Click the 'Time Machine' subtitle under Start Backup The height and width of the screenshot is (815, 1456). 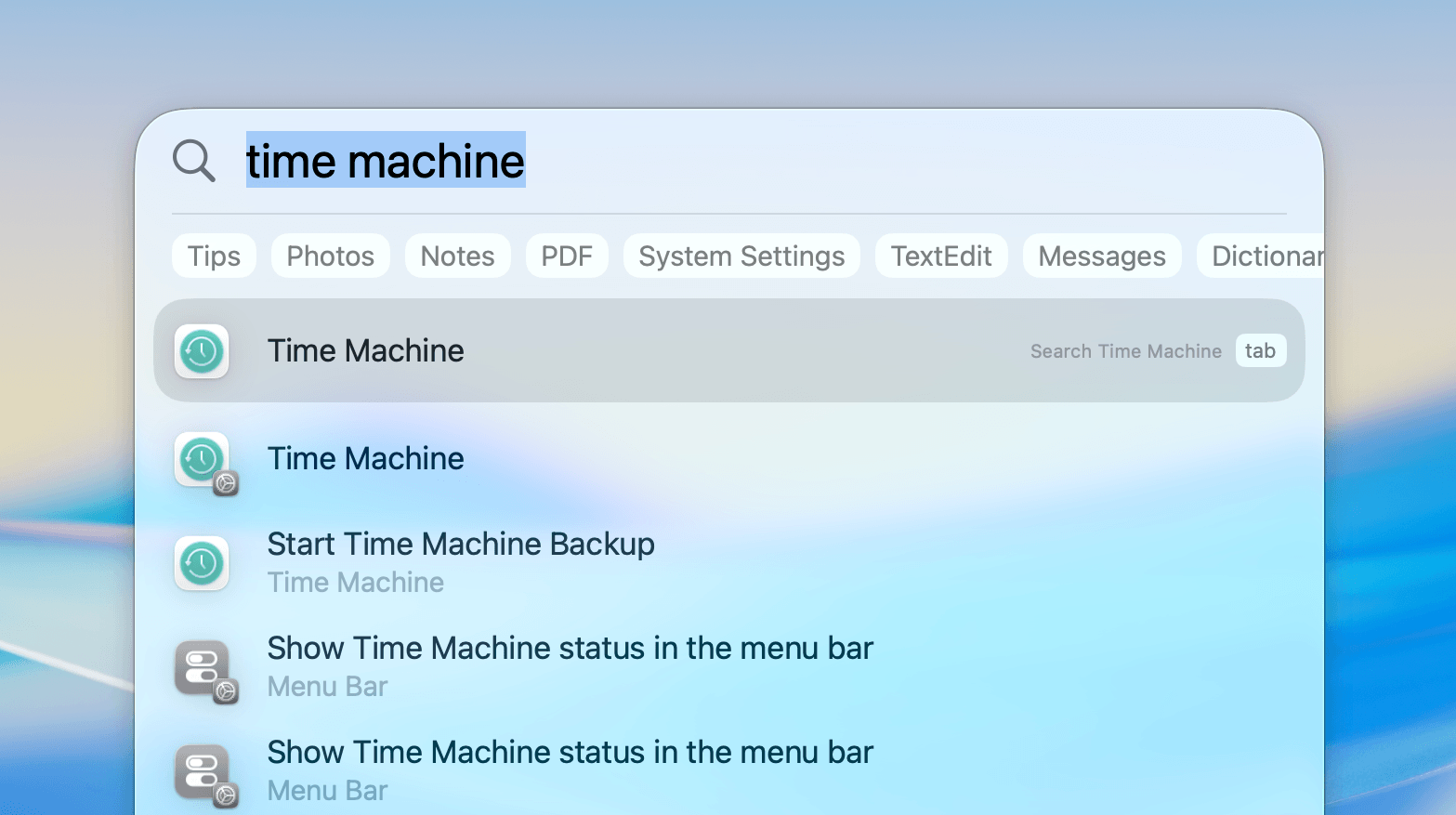tap(356, 583)
